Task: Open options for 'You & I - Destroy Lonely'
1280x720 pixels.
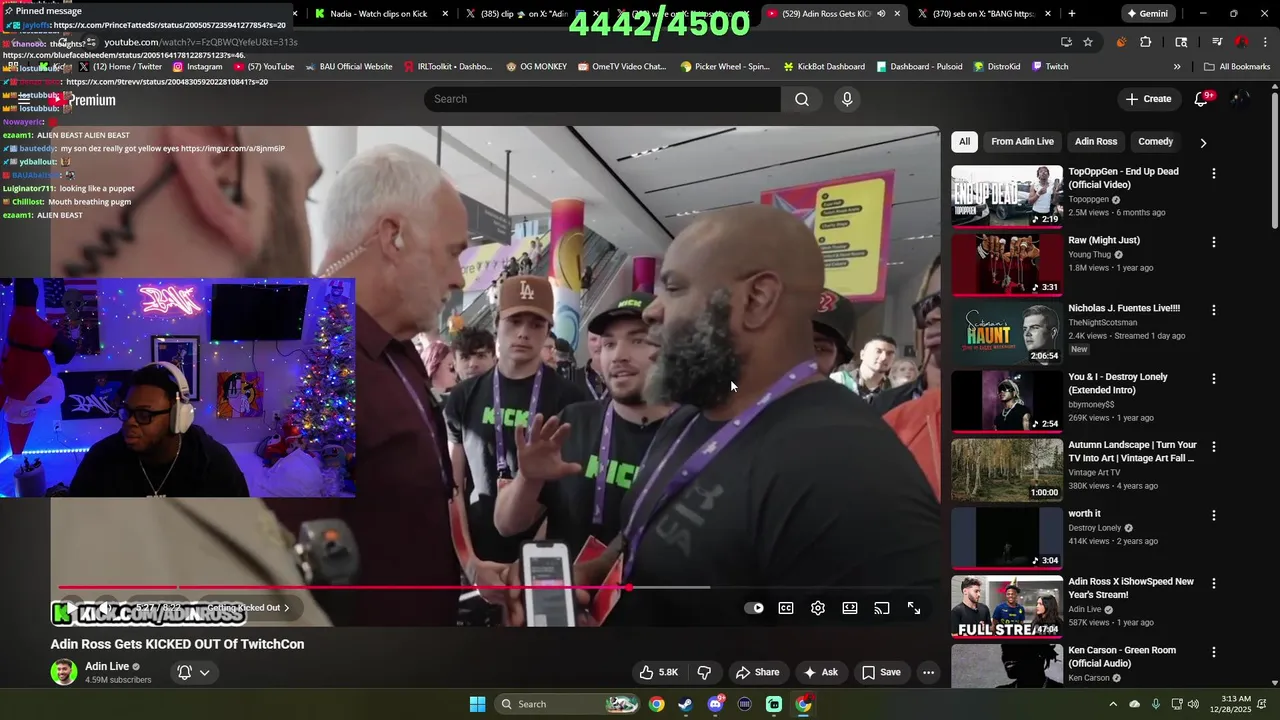Action: (x=1214, y=379)
